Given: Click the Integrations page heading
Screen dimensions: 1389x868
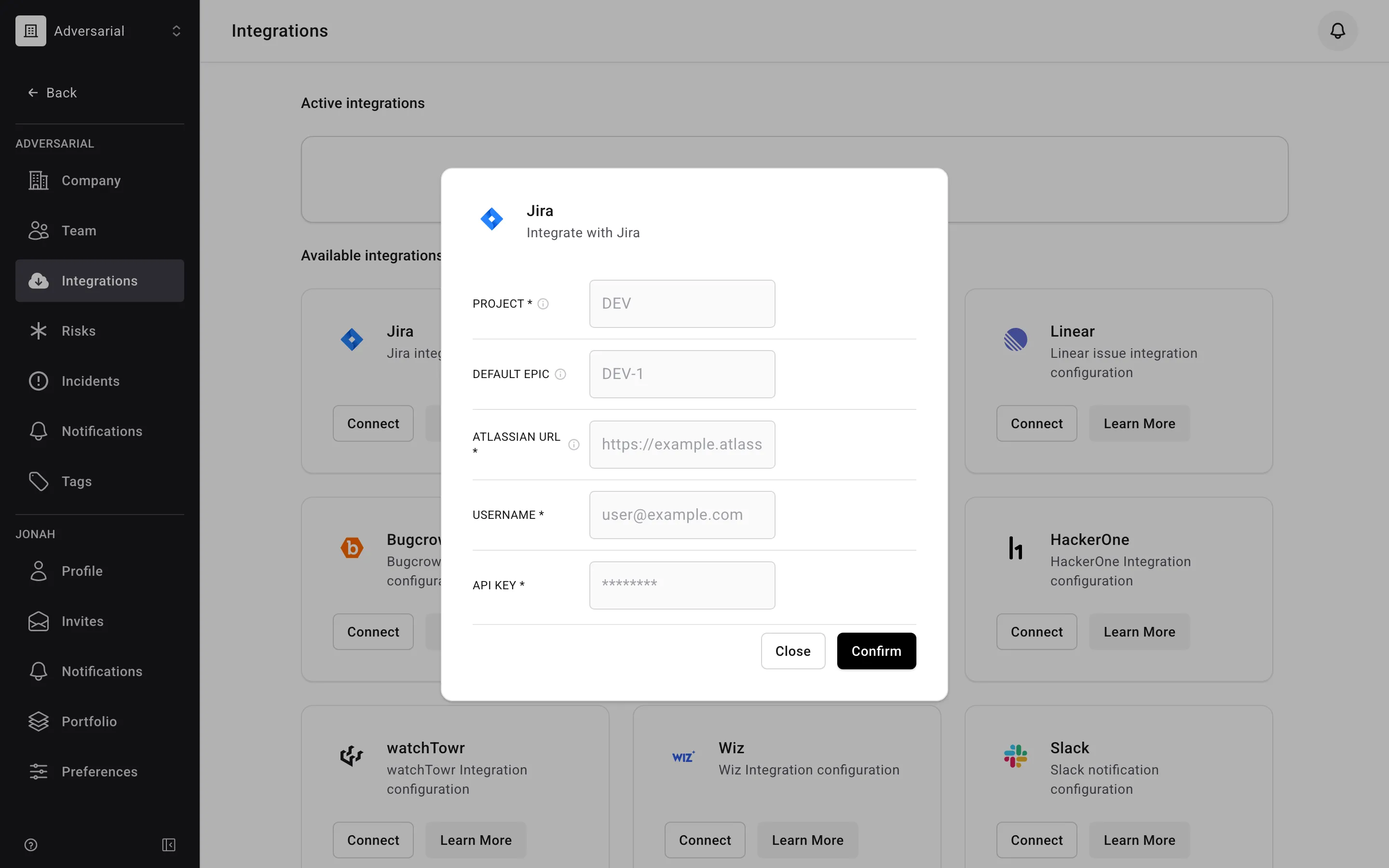Looking at the screenshot, I should (280, 31).
